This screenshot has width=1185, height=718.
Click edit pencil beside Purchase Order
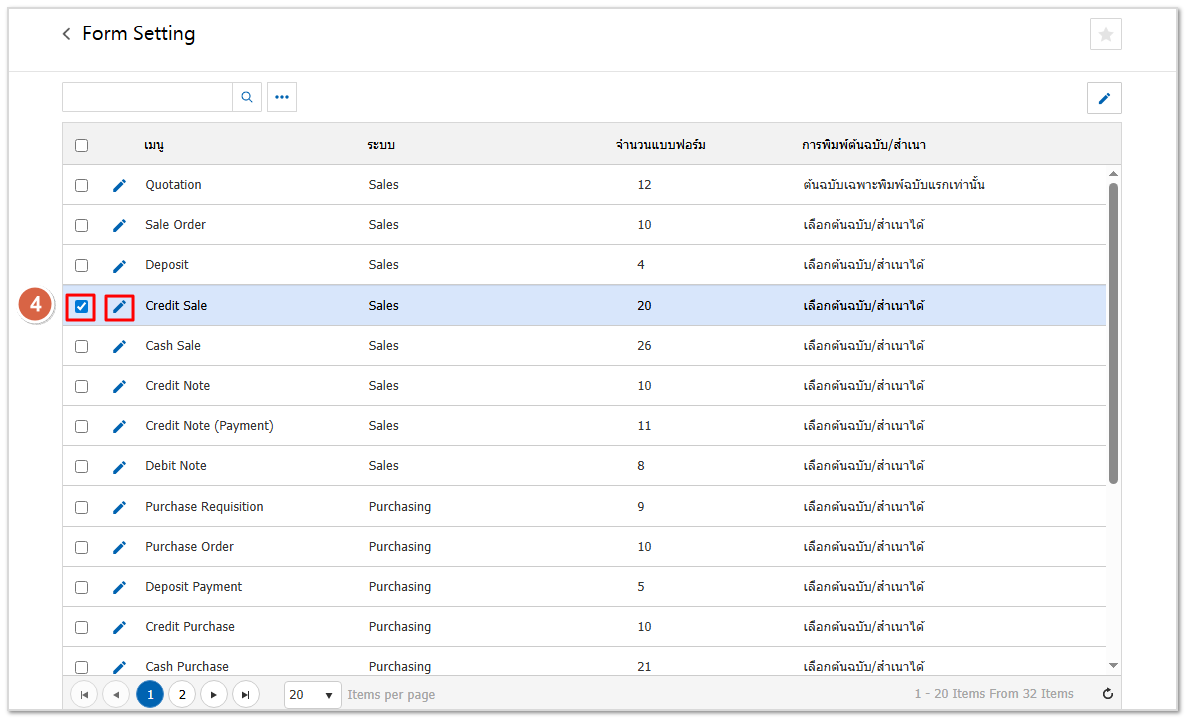click(119, 547)
